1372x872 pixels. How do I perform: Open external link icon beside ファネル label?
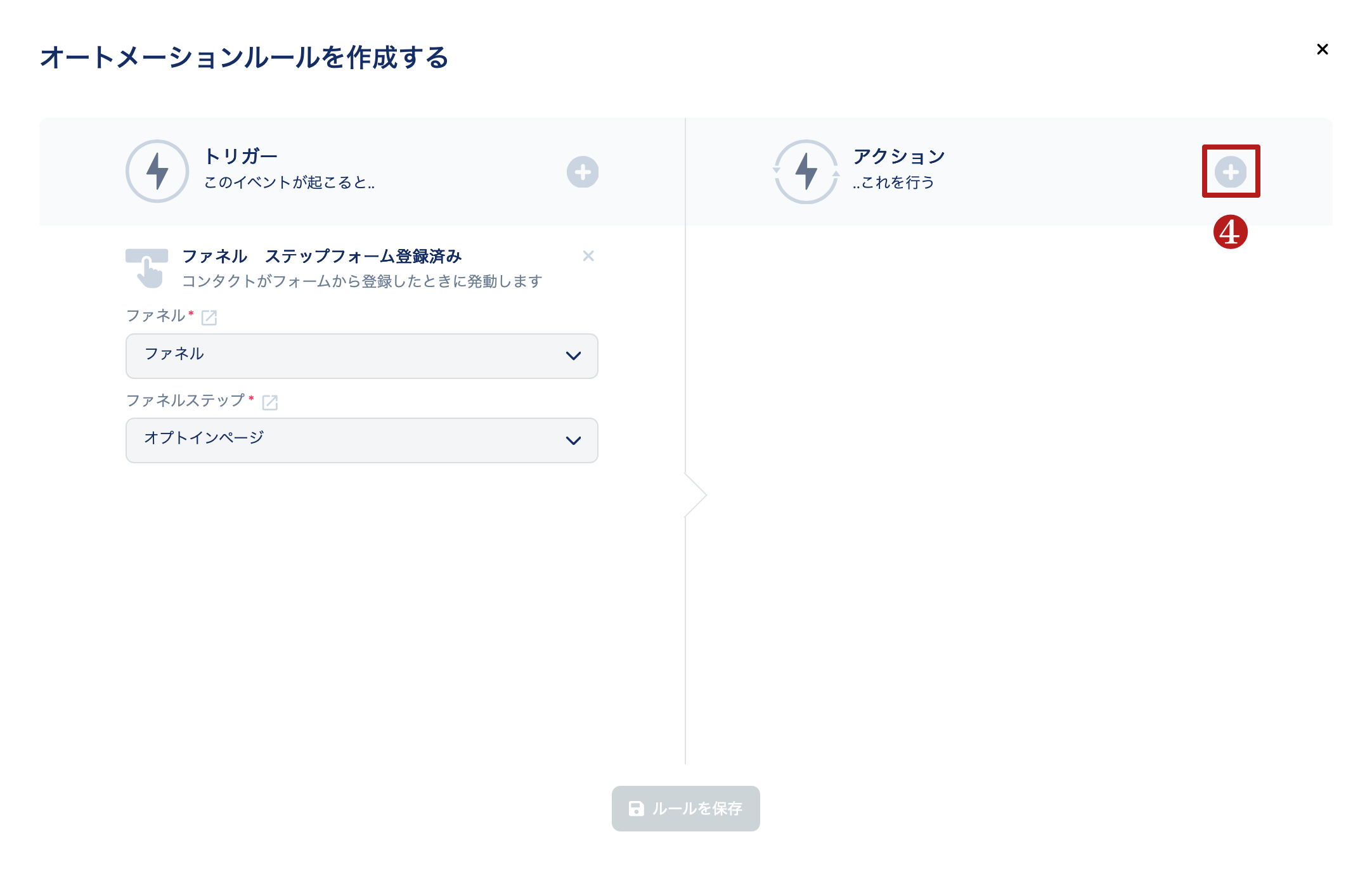coord(209,317)
